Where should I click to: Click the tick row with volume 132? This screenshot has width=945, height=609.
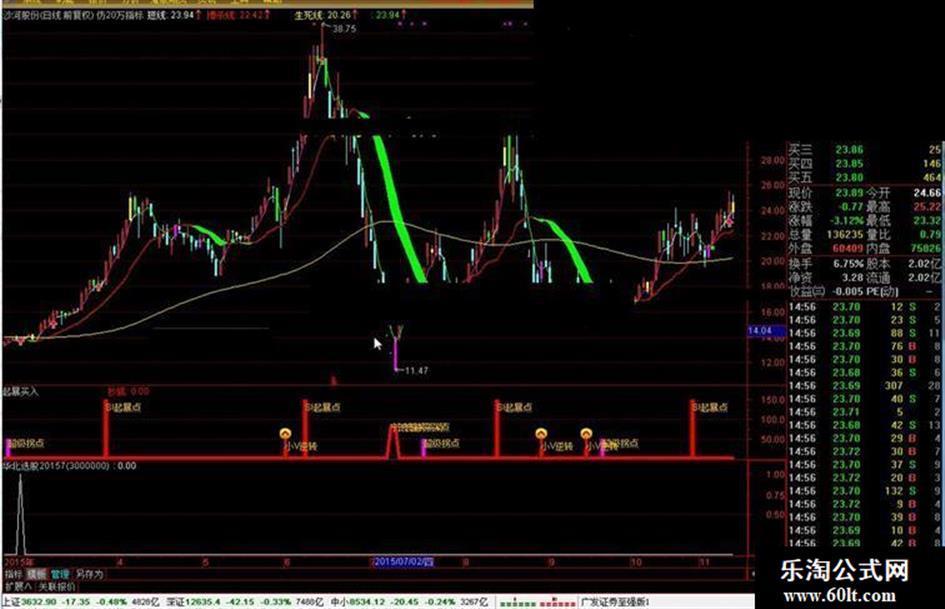point(865,491)
